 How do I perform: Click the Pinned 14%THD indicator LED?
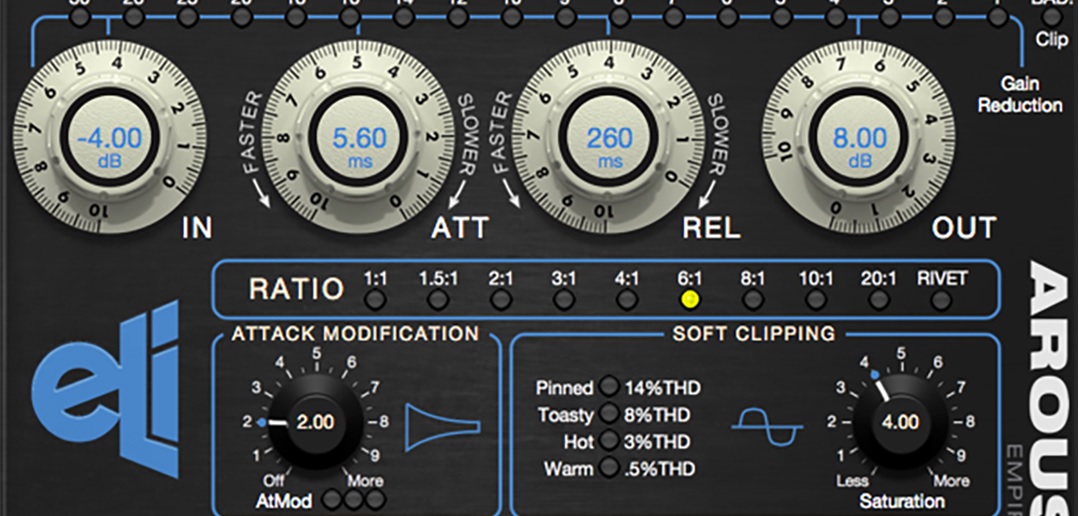click(x=609, y=386)
